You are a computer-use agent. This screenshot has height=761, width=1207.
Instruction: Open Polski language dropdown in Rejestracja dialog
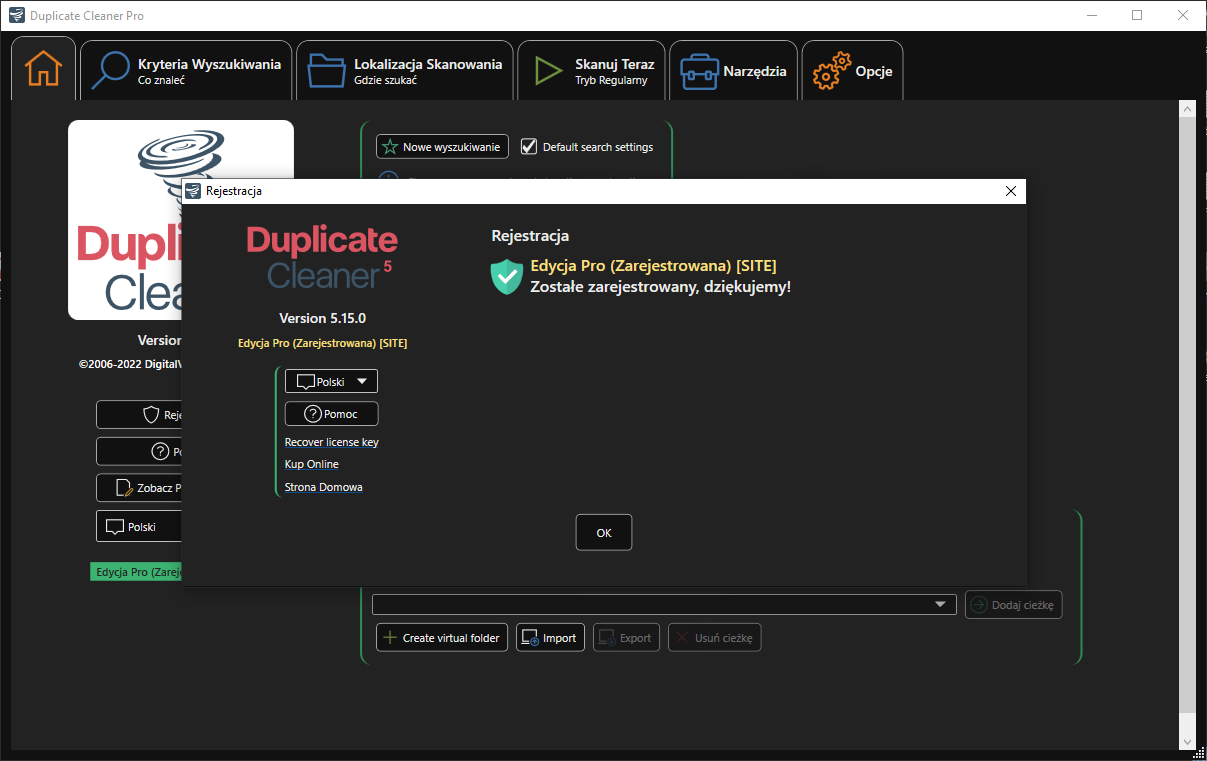331,381
